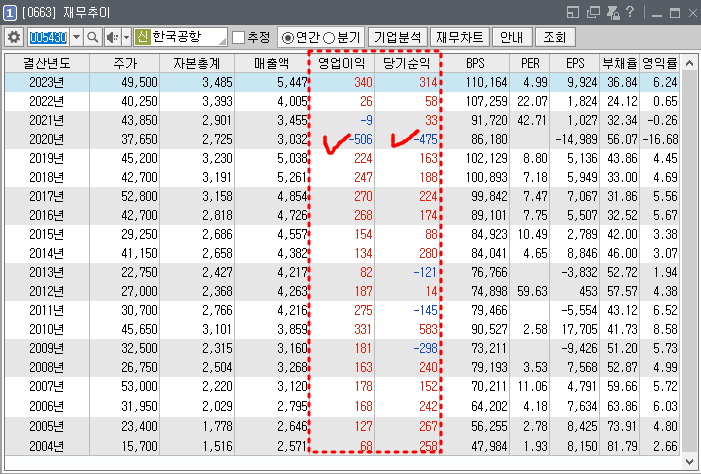Click the 49,500 stock price cell
Viewport: 701px width, 474px height.
pos(125,82)
